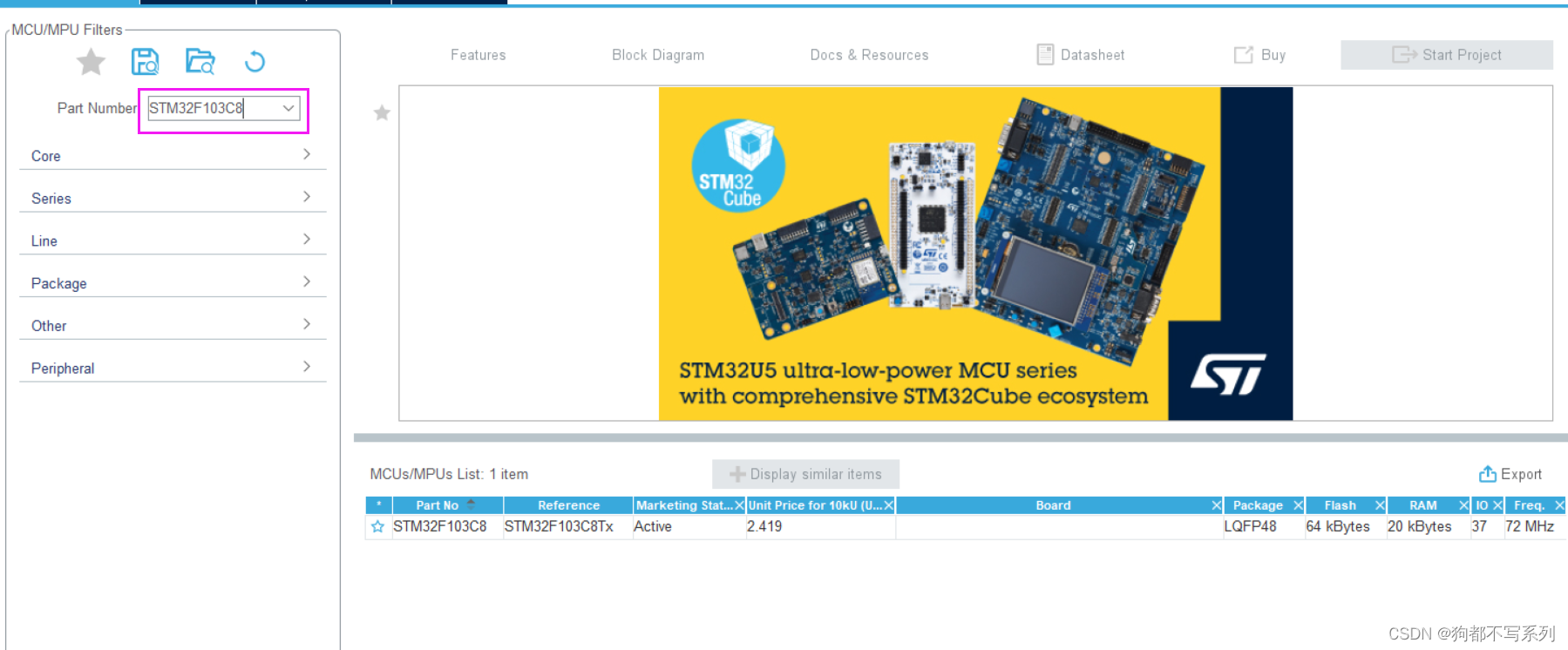Viewport: 1568px width, 650px height.
Task: Remove the Freq. column
Action: (x=1559, y=505)
